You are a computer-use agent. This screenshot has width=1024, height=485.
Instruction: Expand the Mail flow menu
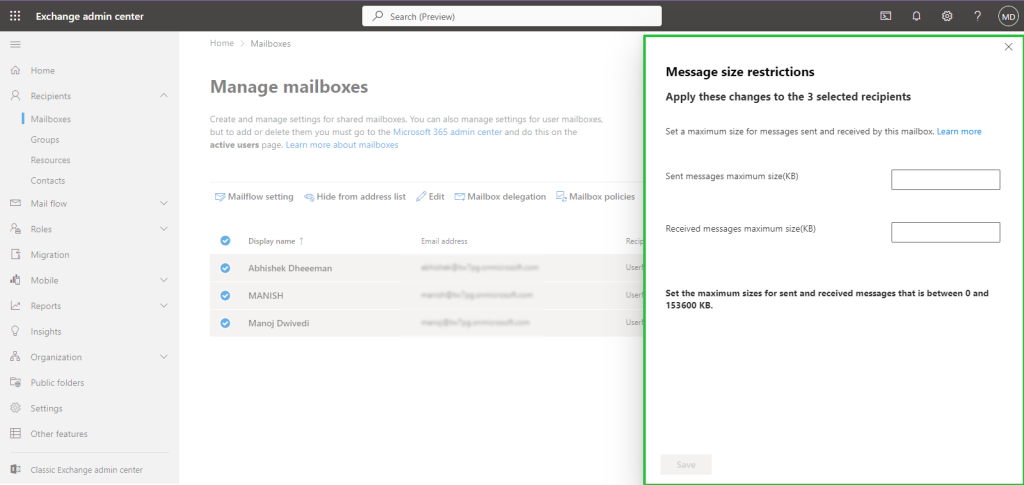[164, 204]
